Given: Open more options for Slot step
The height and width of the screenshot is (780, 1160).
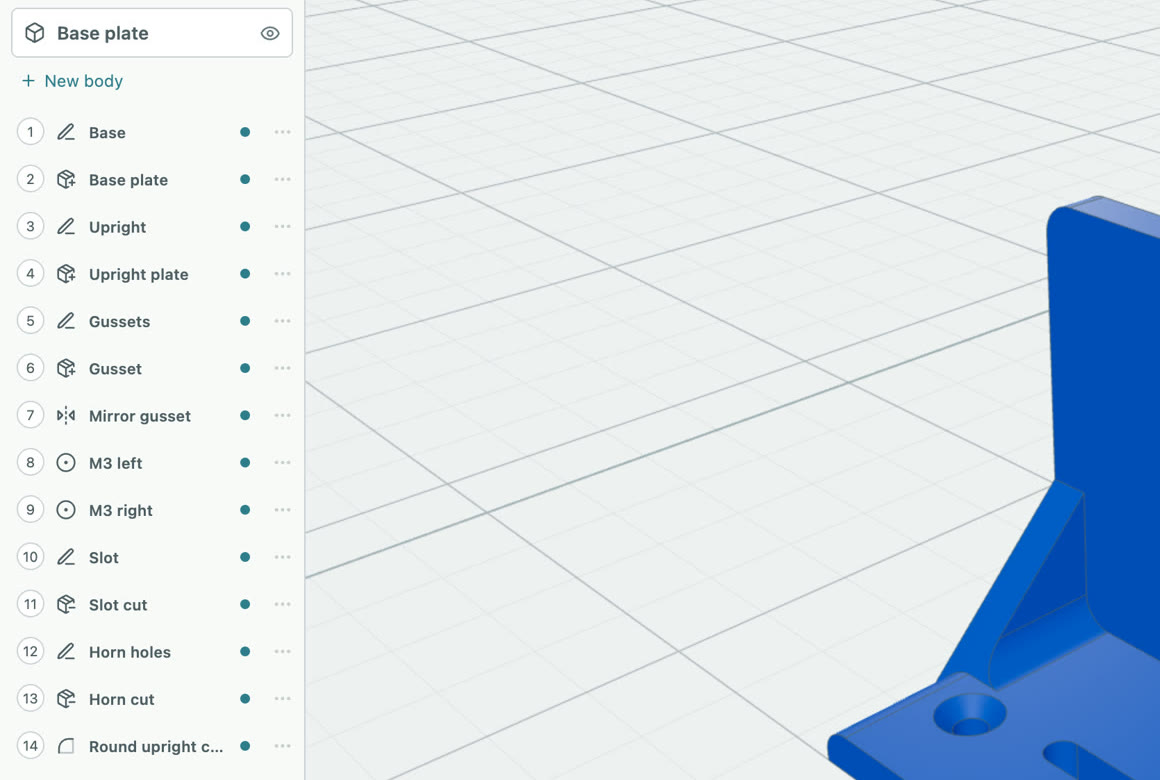Looking at the screenshot, I should pyautogui.click(x=283, y=557).
